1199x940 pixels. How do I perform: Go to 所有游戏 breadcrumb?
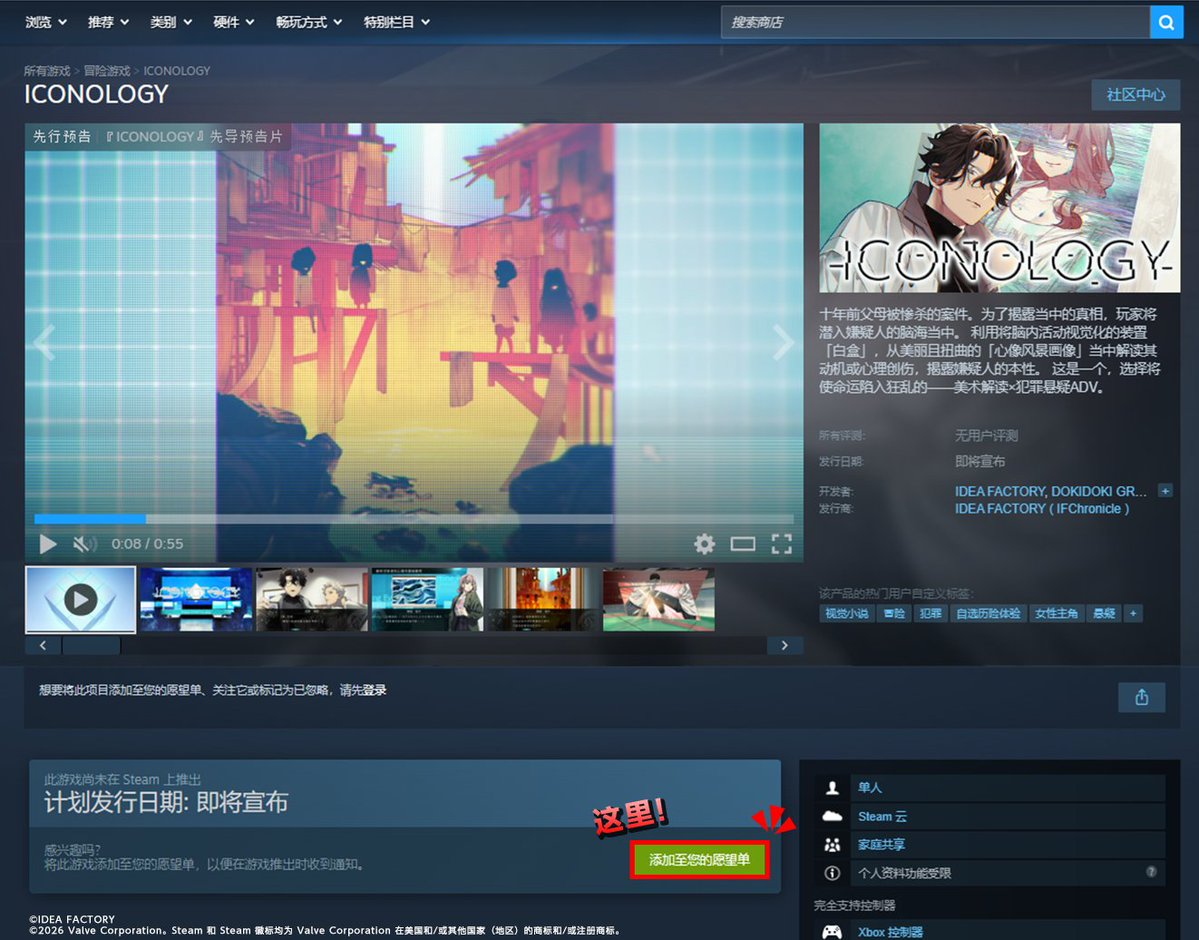(47, 70)
